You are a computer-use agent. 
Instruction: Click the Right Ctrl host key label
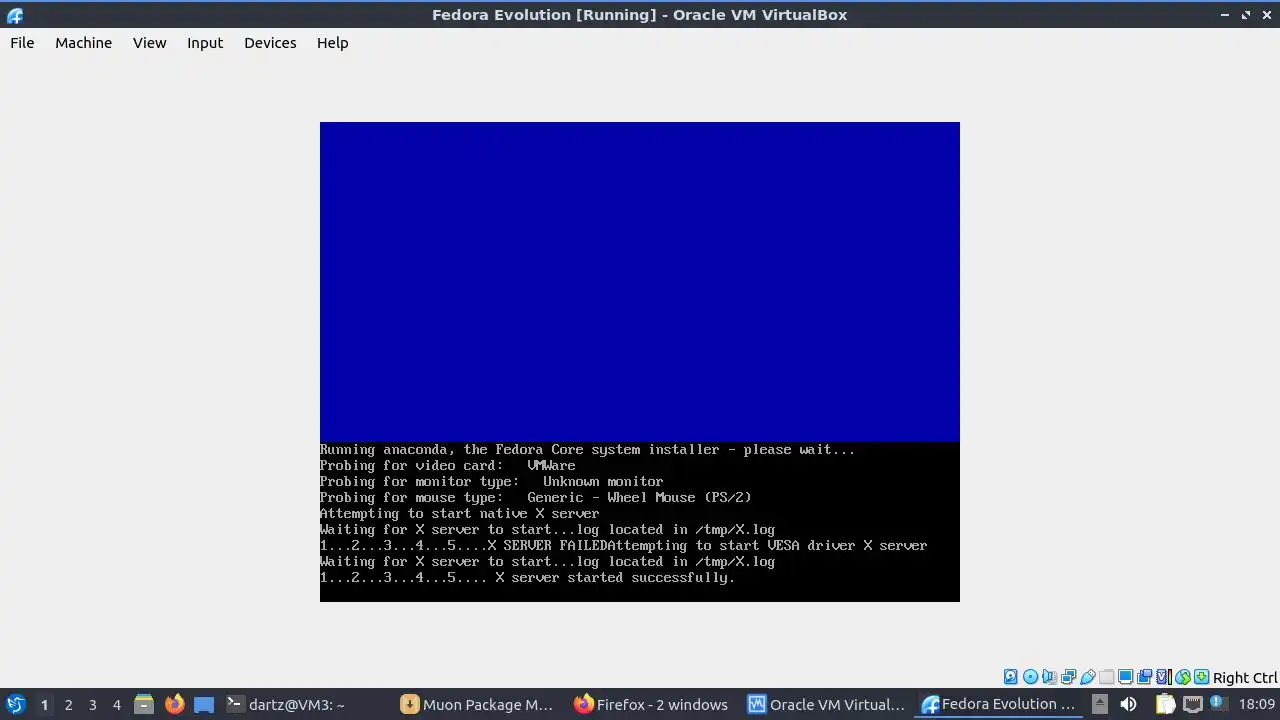[x=1245, y=678]
